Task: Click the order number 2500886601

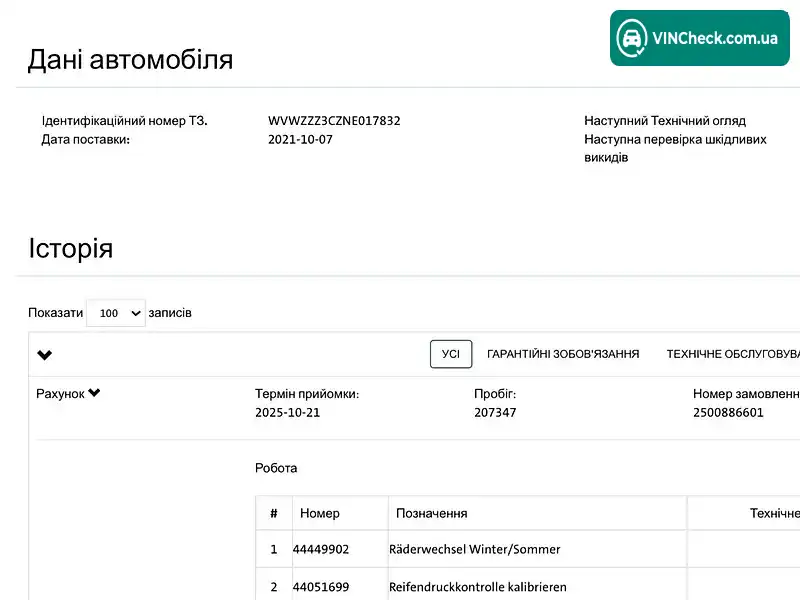Action: 728,412
